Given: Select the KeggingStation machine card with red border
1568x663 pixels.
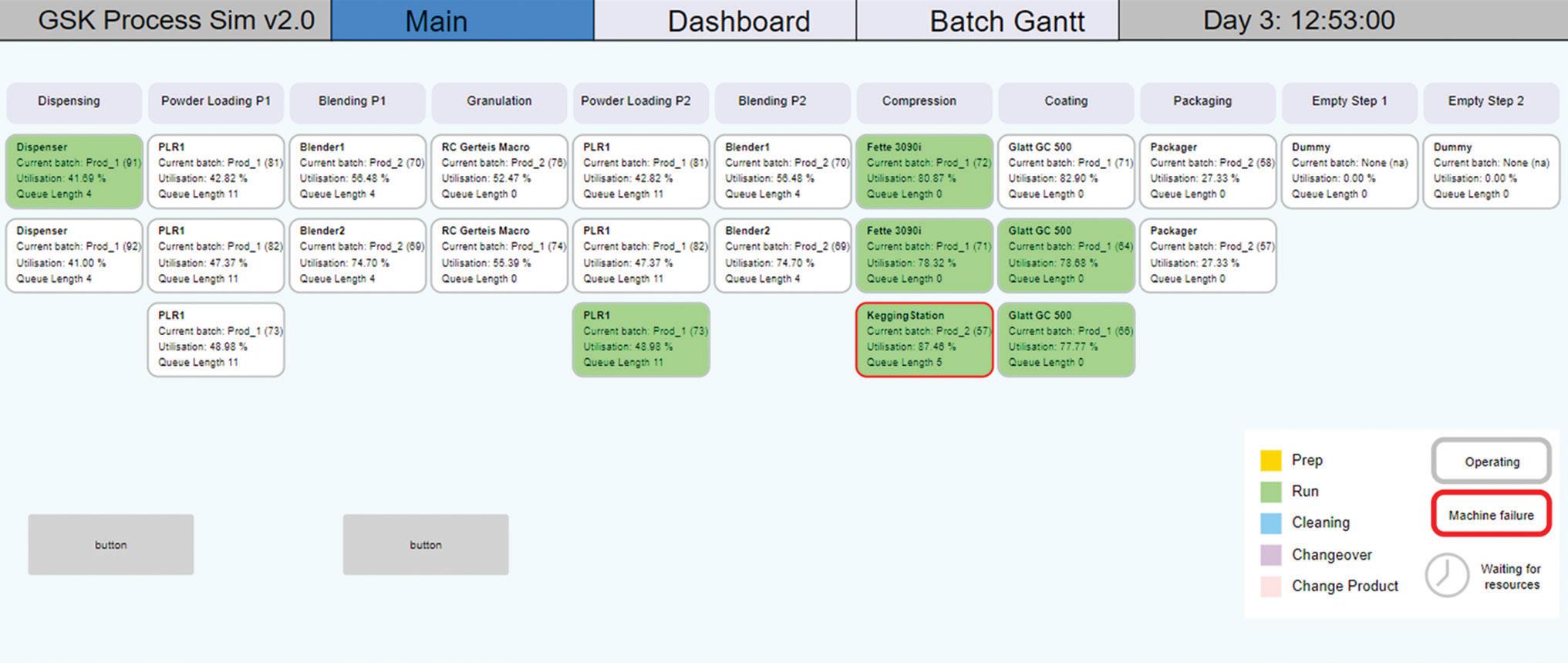Looking at the screenshot, I should 924,340.
